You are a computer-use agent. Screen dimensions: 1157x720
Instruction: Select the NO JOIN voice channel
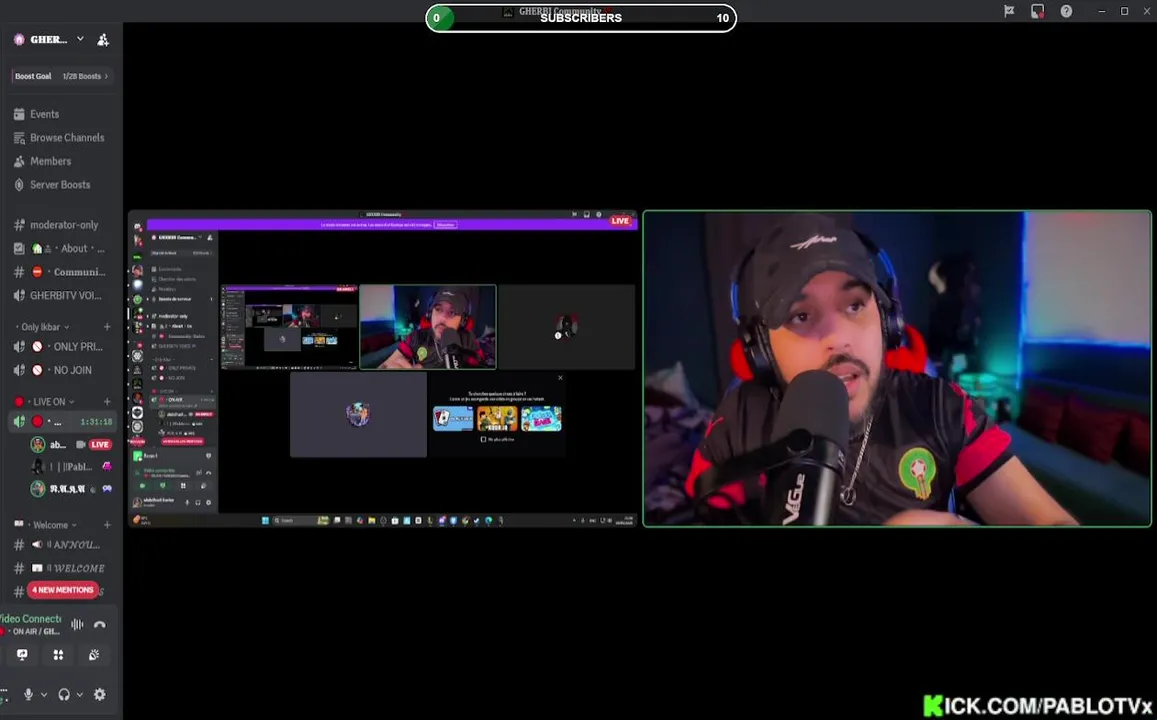coord(61,370)
